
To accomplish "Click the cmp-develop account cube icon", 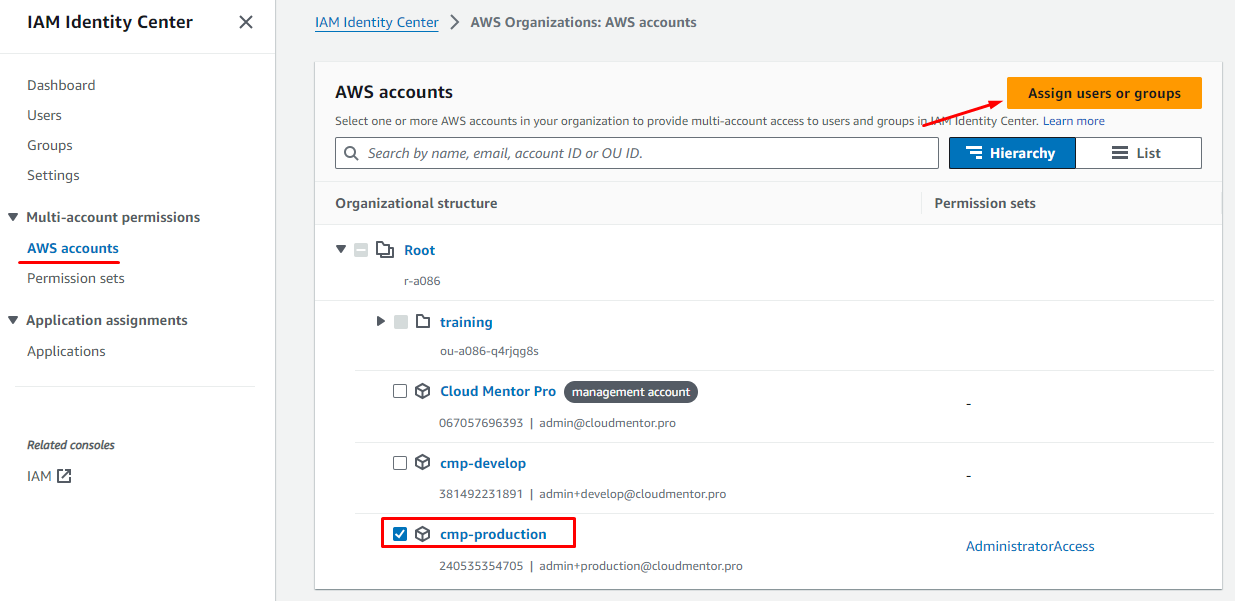I will pos(423,464).
